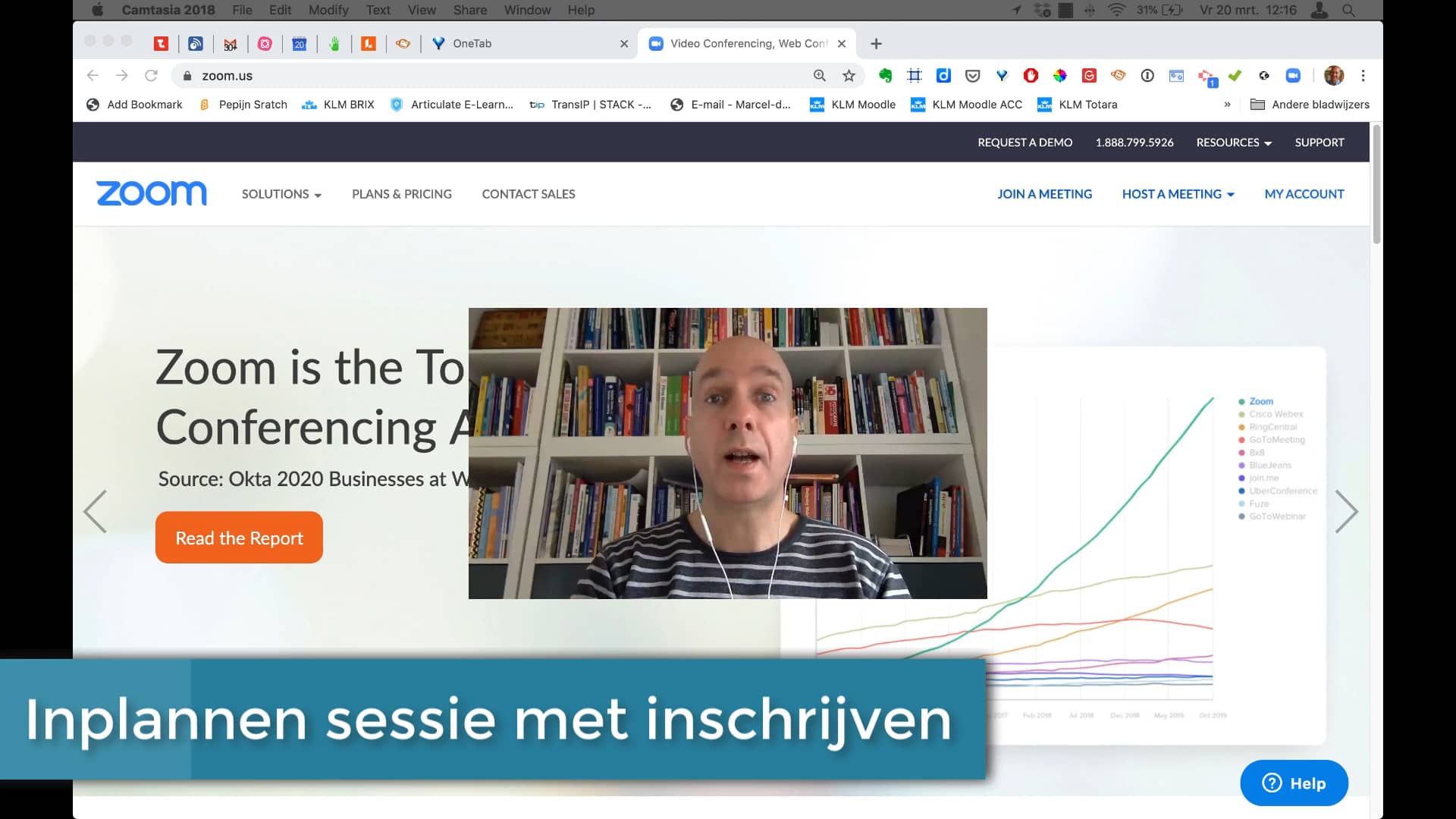
Task: Open the OneTab extension in toolbar
Action: point(1002,75)
